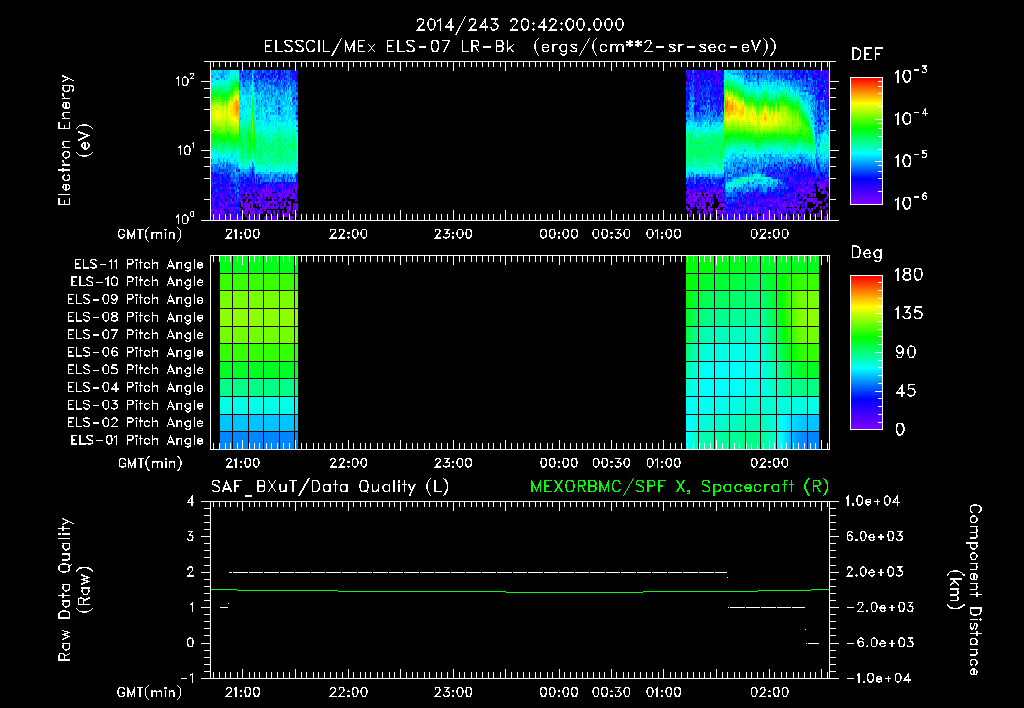Click the green spacecraft X trace line
This screenshot has width=1024, height=708.
coord(520,592)
